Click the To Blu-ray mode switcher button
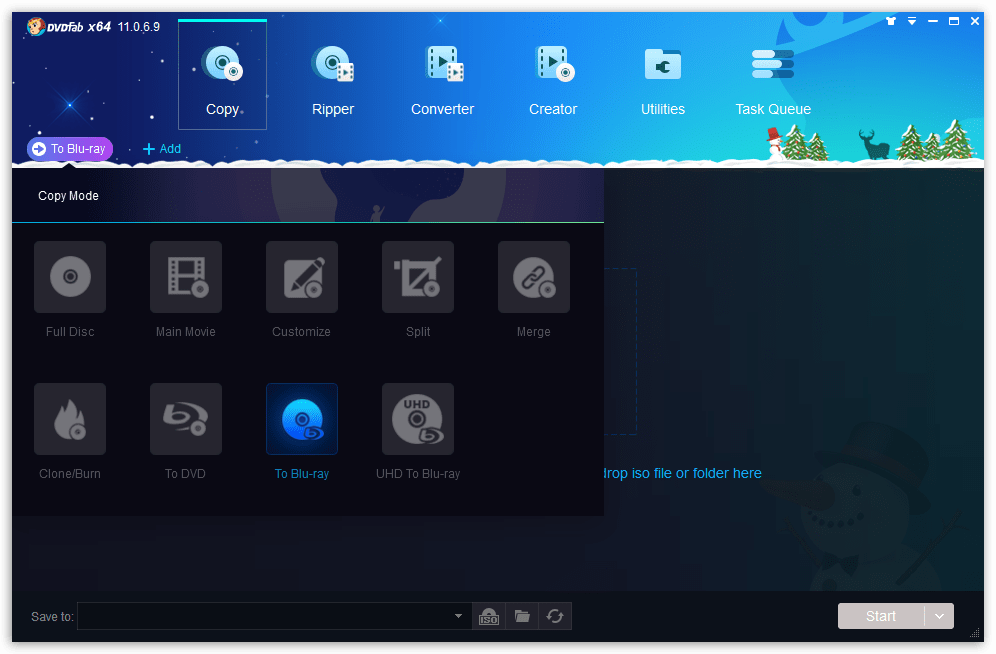Image resolution: width=996 pixels, height=654 pixels. pos(70,149)
